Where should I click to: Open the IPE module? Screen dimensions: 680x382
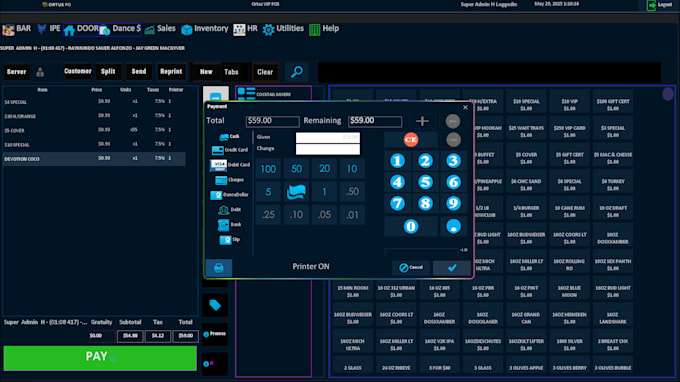tap(49, 29)
